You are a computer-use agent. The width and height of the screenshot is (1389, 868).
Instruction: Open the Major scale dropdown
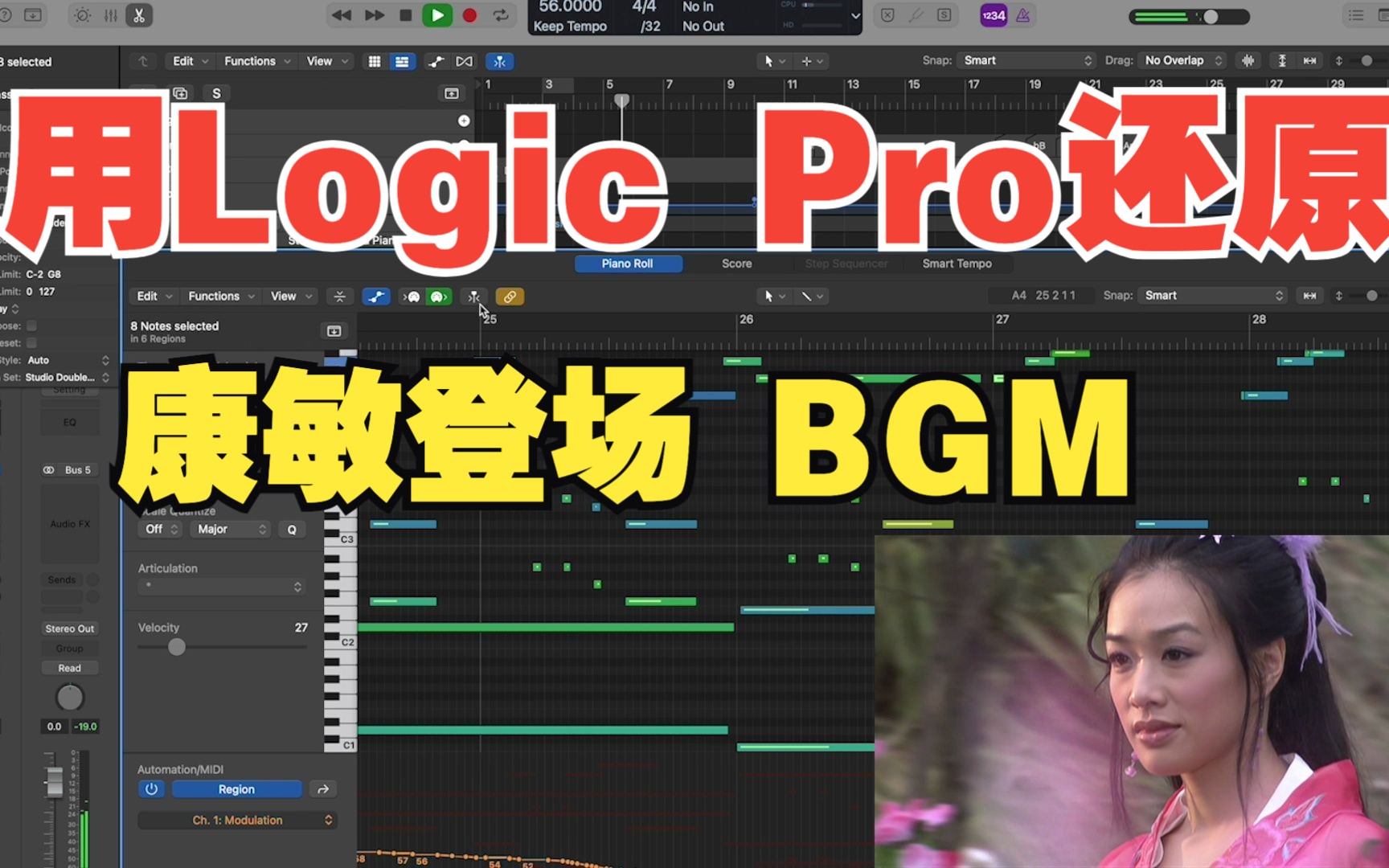pyautogui.click(x=231, y=529)
